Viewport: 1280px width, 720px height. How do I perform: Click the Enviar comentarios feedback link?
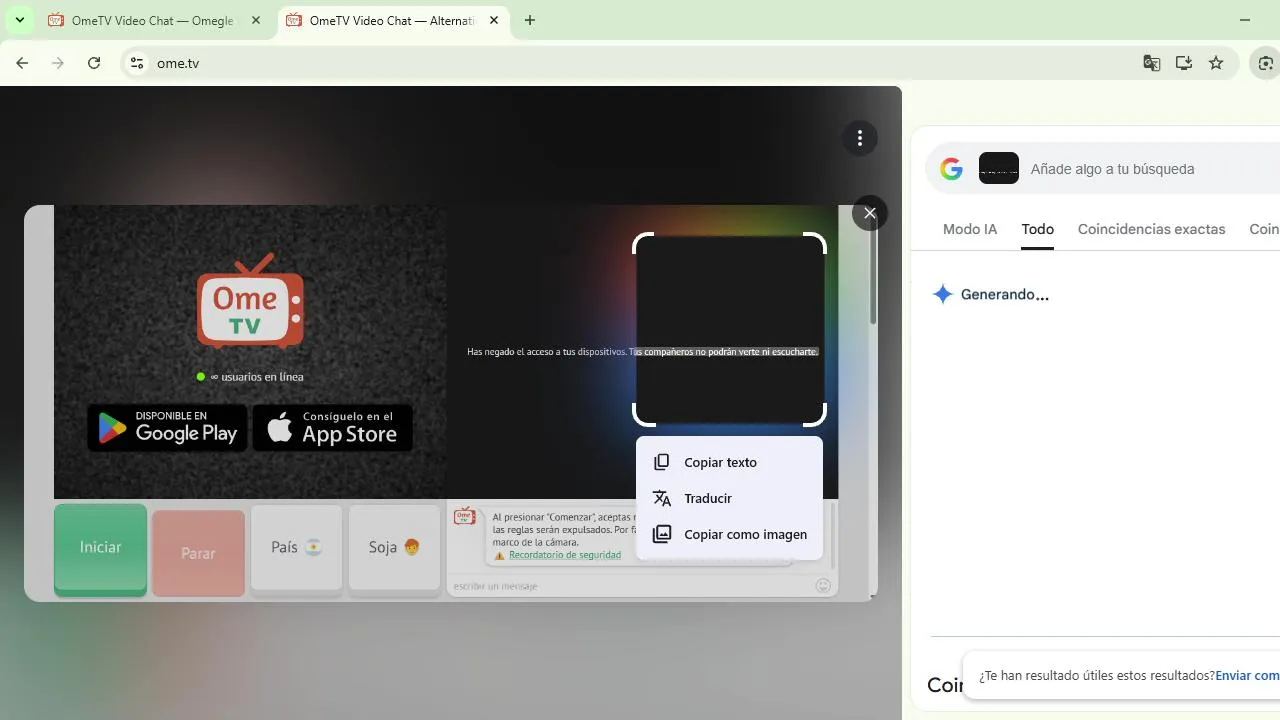1247,675
